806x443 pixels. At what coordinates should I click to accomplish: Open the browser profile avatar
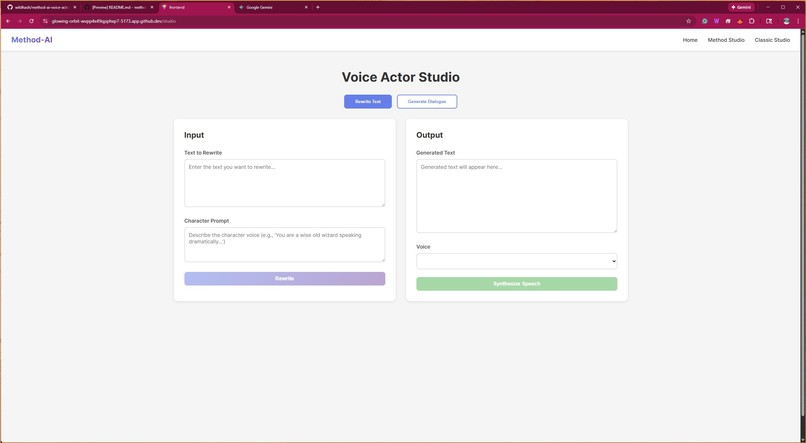786,21
